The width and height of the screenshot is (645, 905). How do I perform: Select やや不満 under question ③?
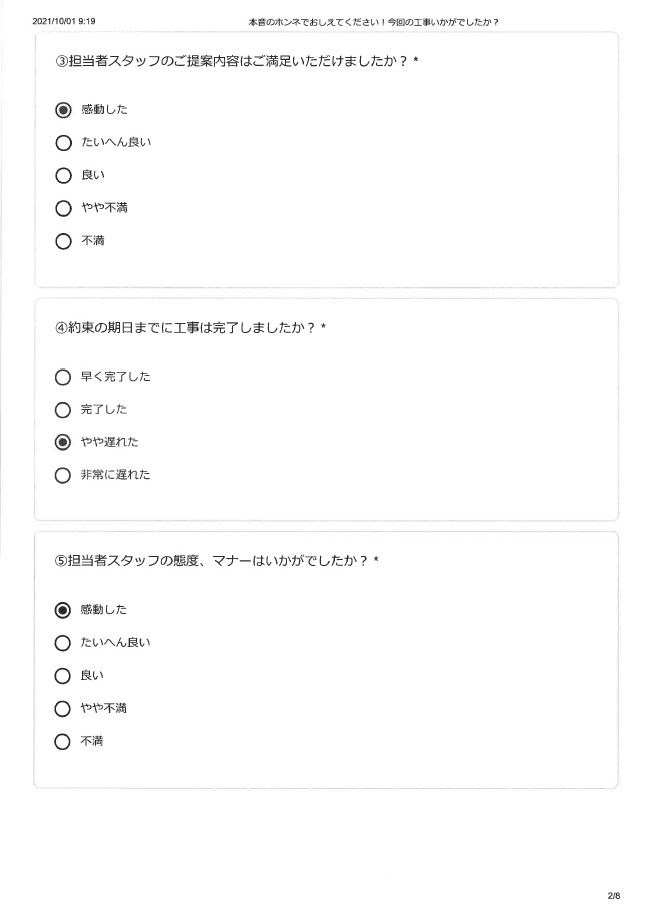63,208
